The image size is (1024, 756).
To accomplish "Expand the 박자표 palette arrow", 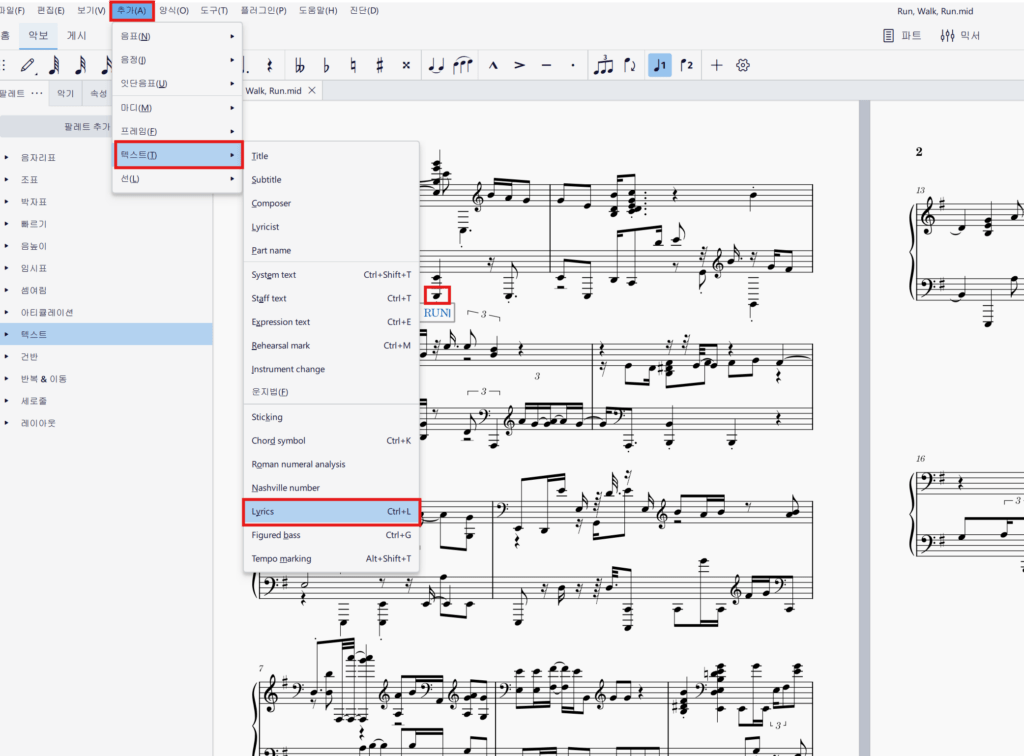I will click(7, 202).
